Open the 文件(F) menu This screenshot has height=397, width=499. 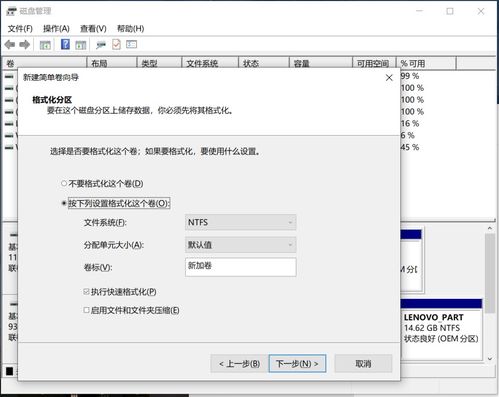20,29
